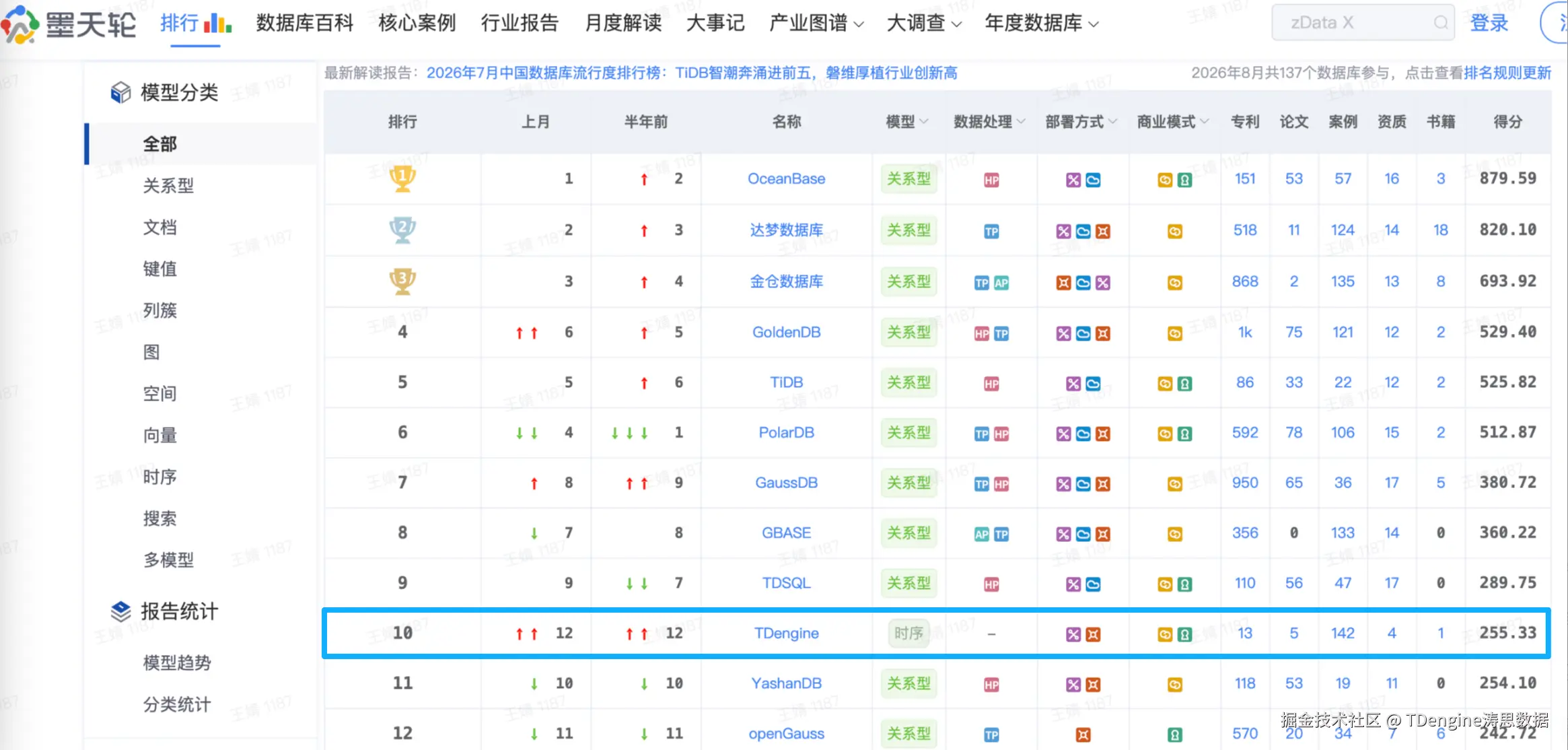Click the TP badge in openGauss row
Image resolution: width=1568 pixels, height=750 pixels.
991,735
